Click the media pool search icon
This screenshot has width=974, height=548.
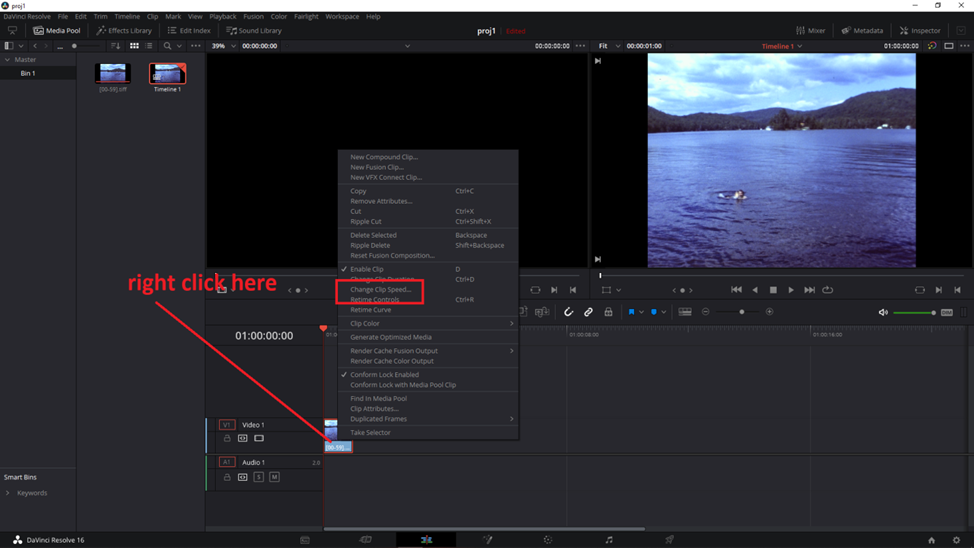click(167, 46)
